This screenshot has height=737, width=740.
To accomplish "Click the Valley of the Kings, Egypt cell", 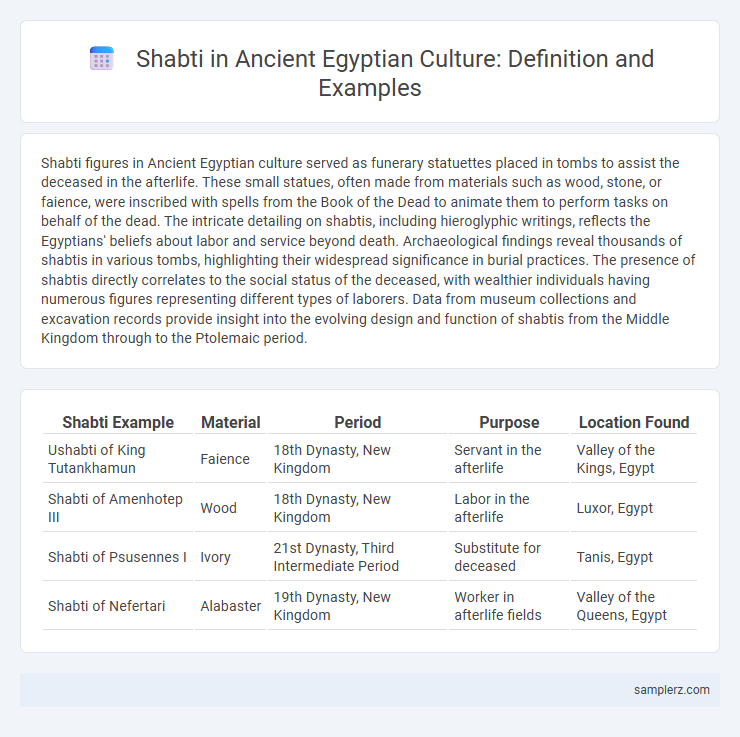I will tap(634, 459).
